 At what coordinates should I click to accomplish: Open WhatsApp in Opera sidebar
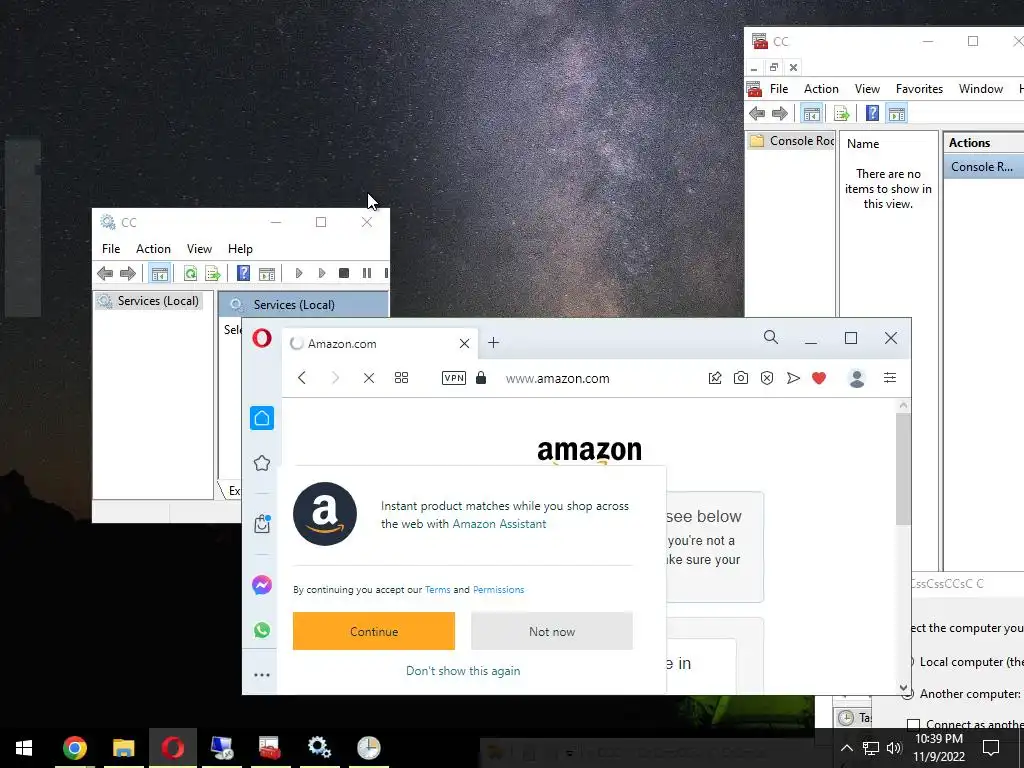click(262, 630)
